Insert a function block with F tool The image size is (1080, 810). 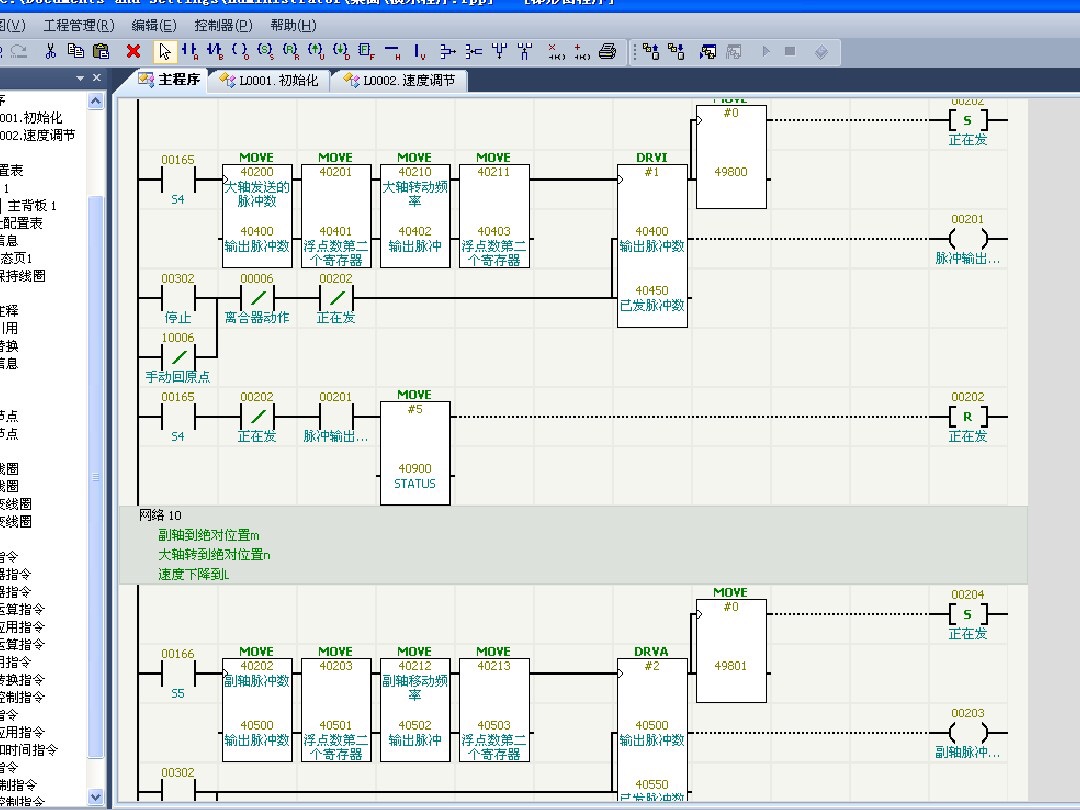[x=367, y=51]
